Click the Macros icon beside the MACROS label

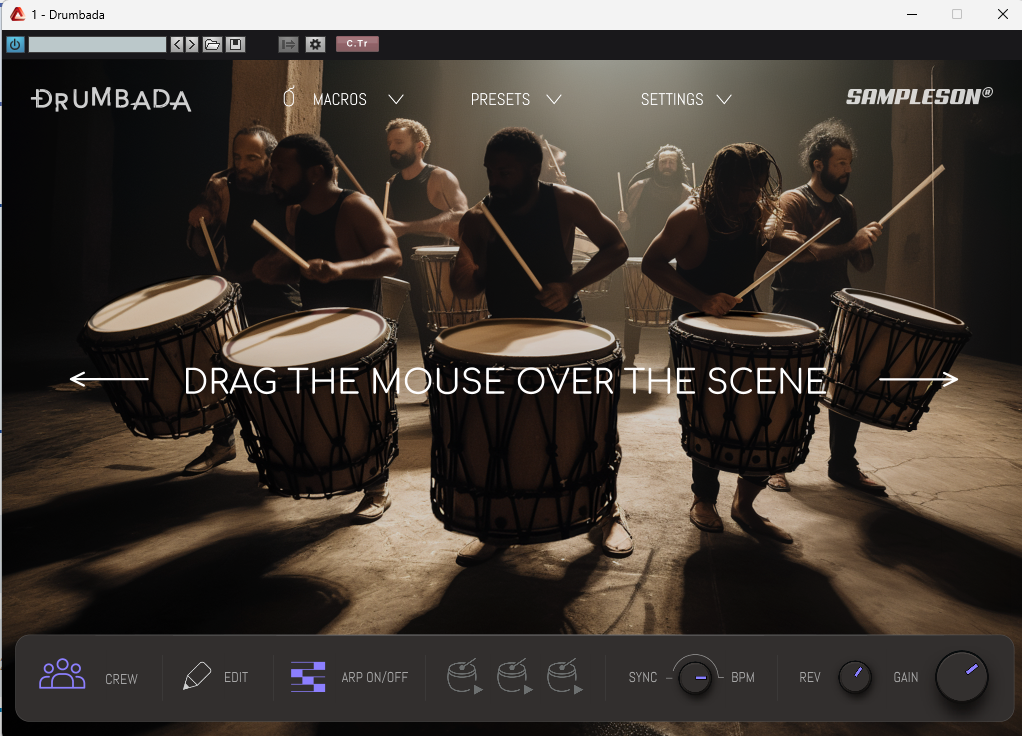click(x=289, y=97)
